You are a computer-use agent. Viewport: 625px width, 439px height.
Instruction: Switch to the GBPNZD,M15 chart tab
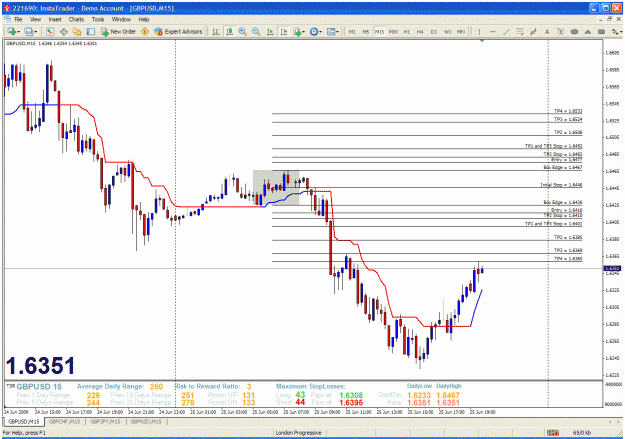pos(146,421)
